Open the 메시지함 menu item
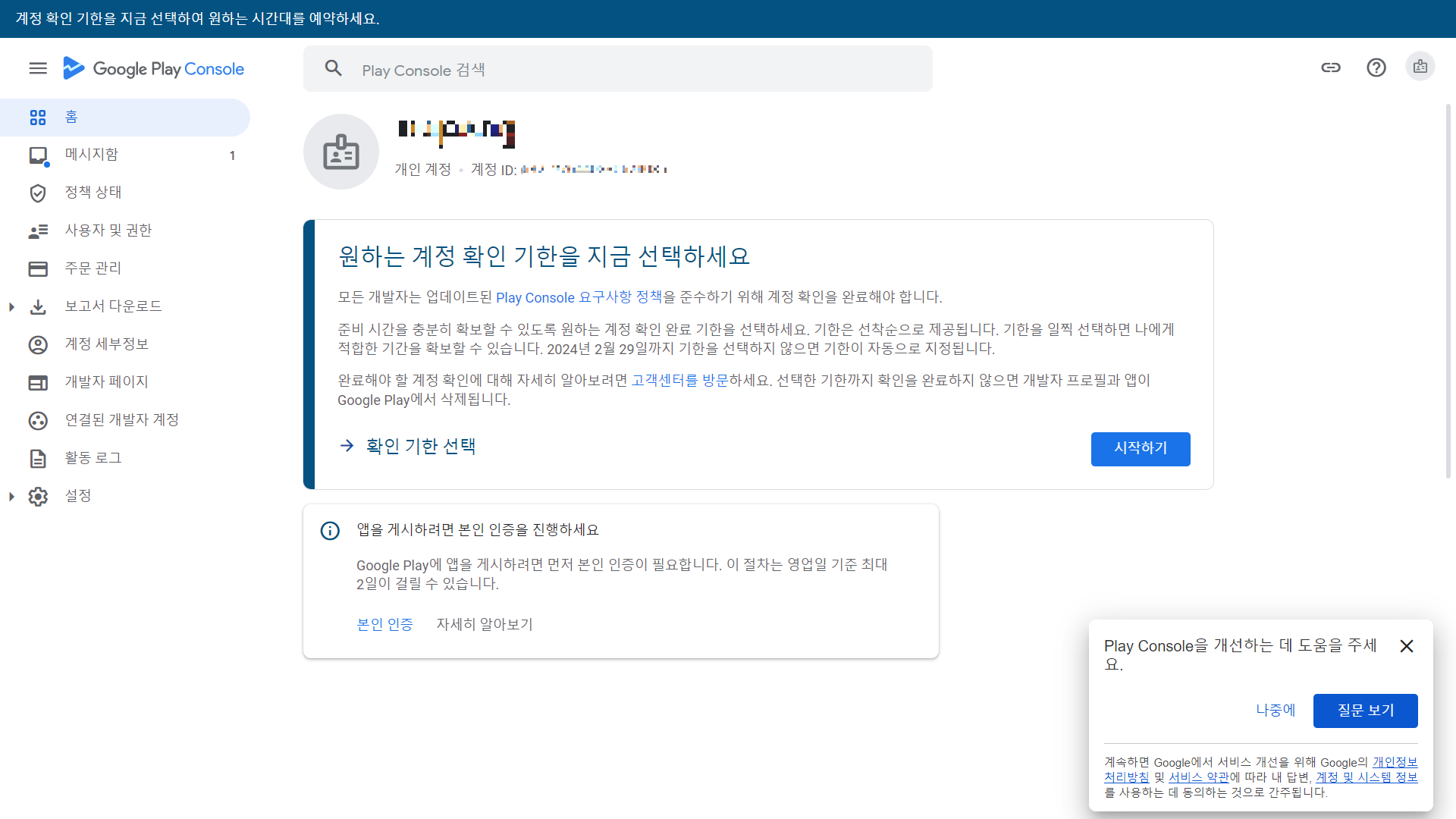Viewport: 1456px width, 819px height. 125,155
